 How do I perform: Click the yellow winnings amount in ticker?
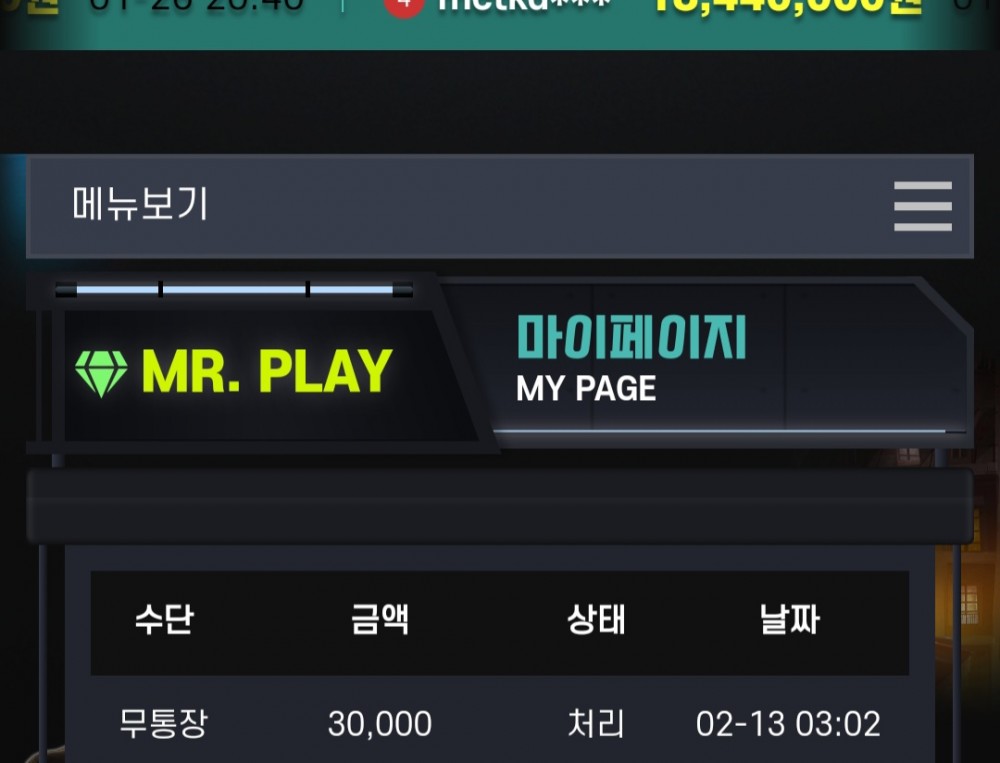click(x=787, y=8)
